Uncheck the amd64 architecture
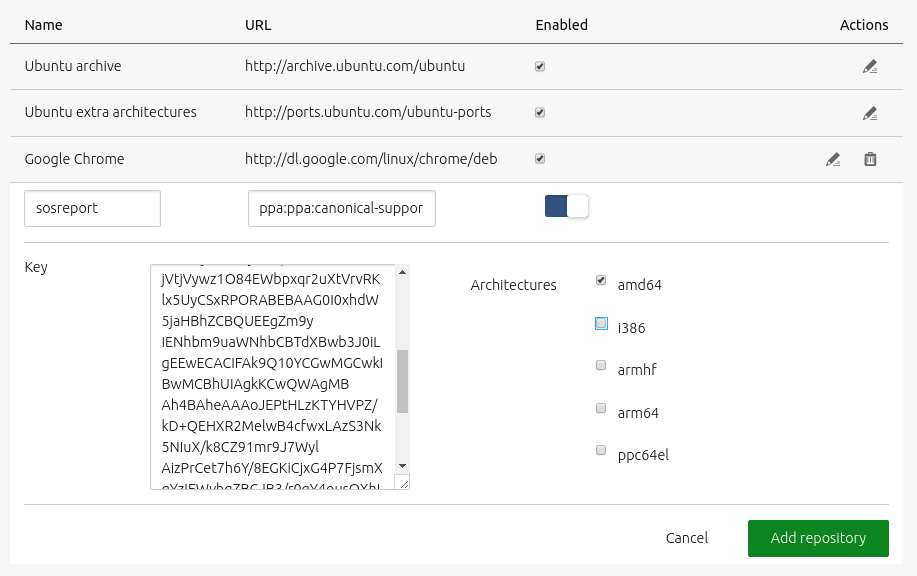The image size is (917, 576). (601, 281)
